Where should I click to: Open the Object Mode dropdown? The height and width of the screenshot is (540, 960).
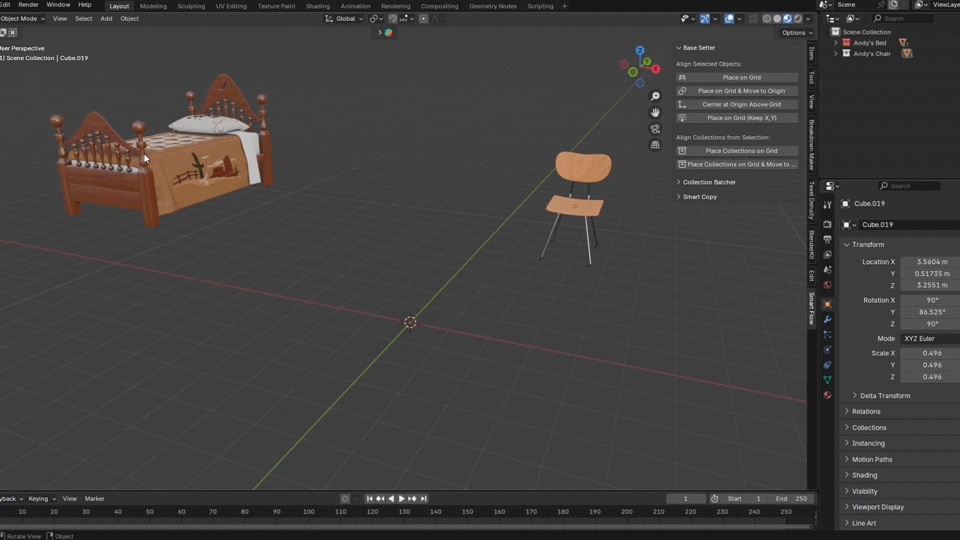click(x=23, y=19)
